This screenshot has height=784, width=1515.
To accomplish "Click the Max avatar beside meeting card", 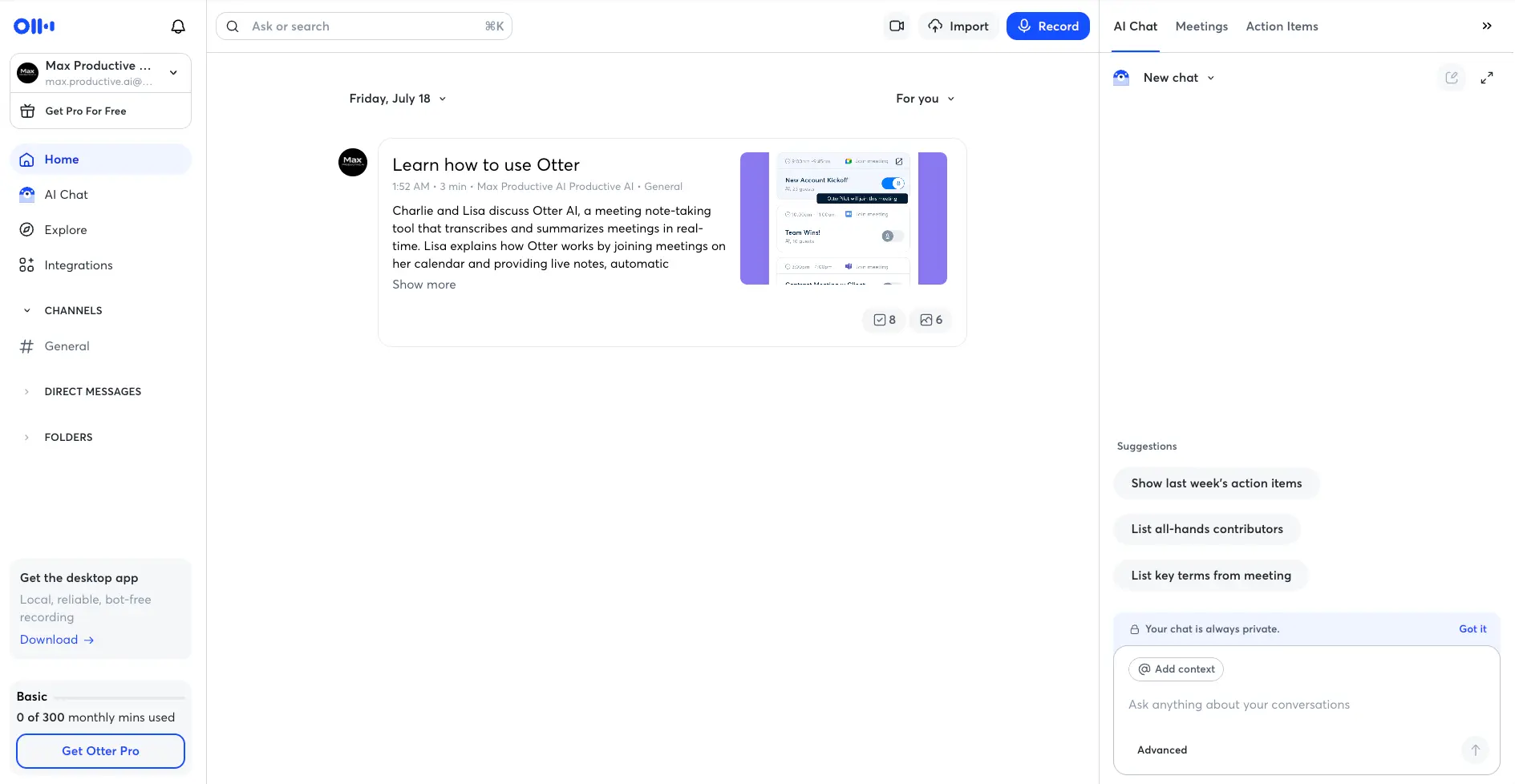I will [x=353, y=163].
